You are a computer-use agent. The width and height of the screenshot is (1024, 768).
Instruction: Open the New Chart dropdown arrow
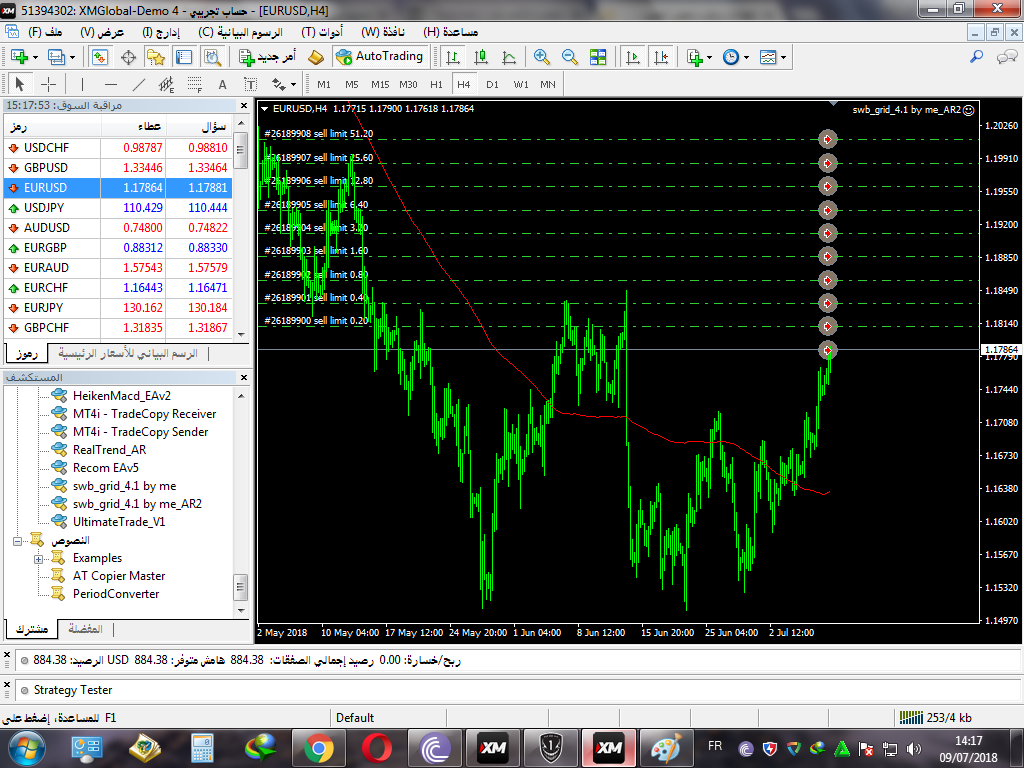(35, 58)
